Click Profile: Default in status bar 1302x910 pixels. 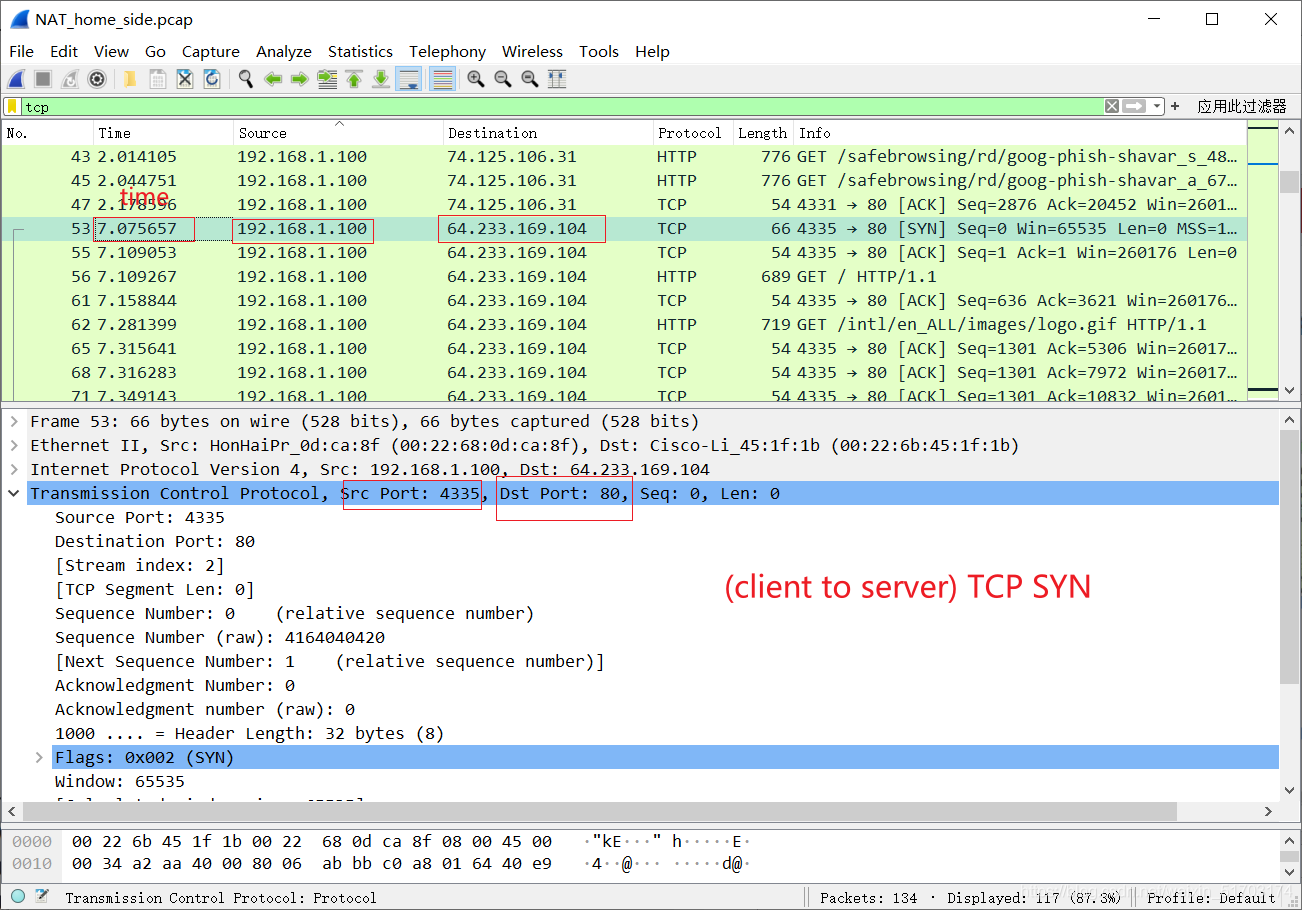(1211, 897)
